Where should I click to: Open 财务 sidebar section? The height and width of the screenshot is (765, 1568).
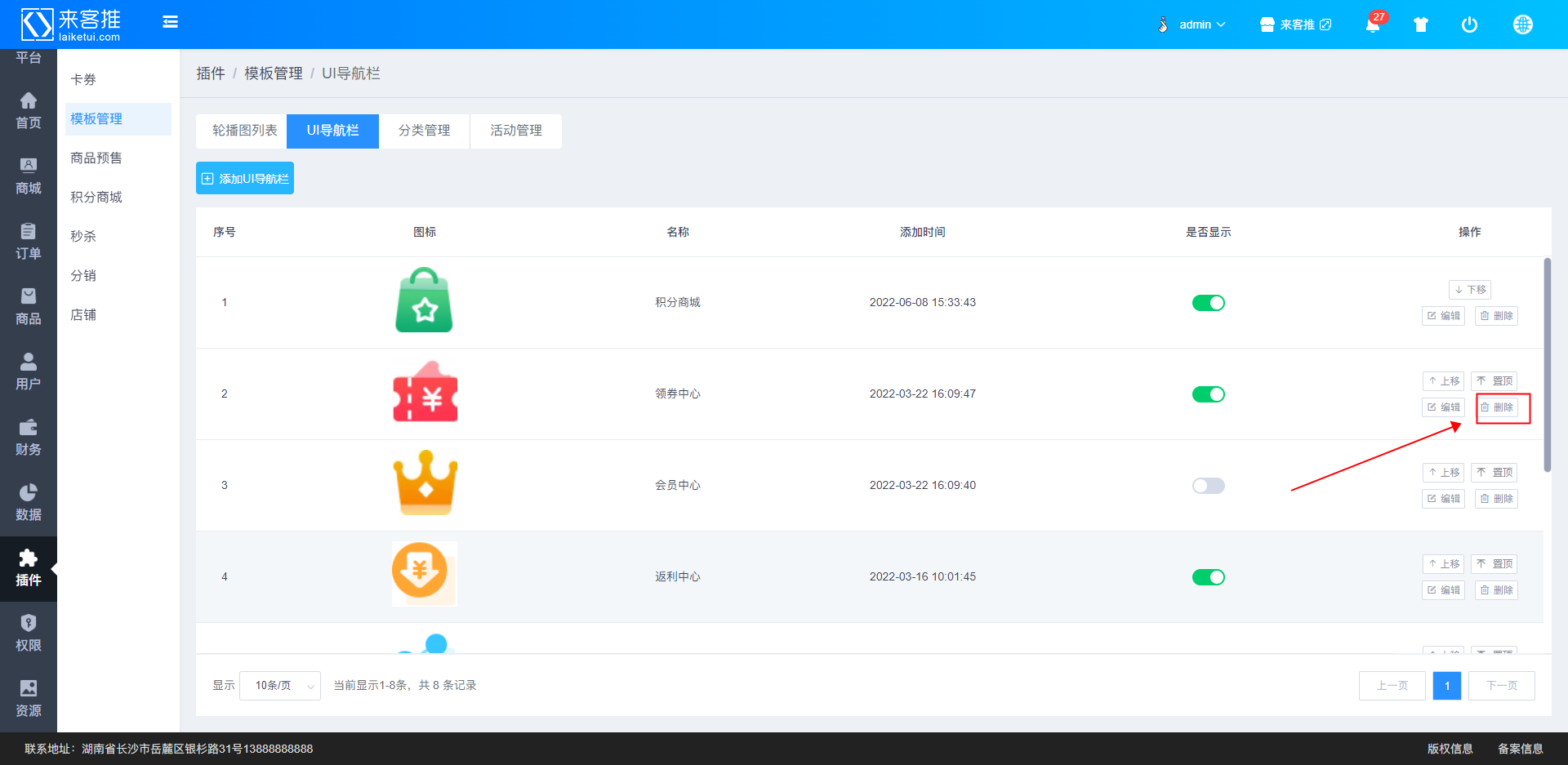pyautogui.click(x=29, y=438)
